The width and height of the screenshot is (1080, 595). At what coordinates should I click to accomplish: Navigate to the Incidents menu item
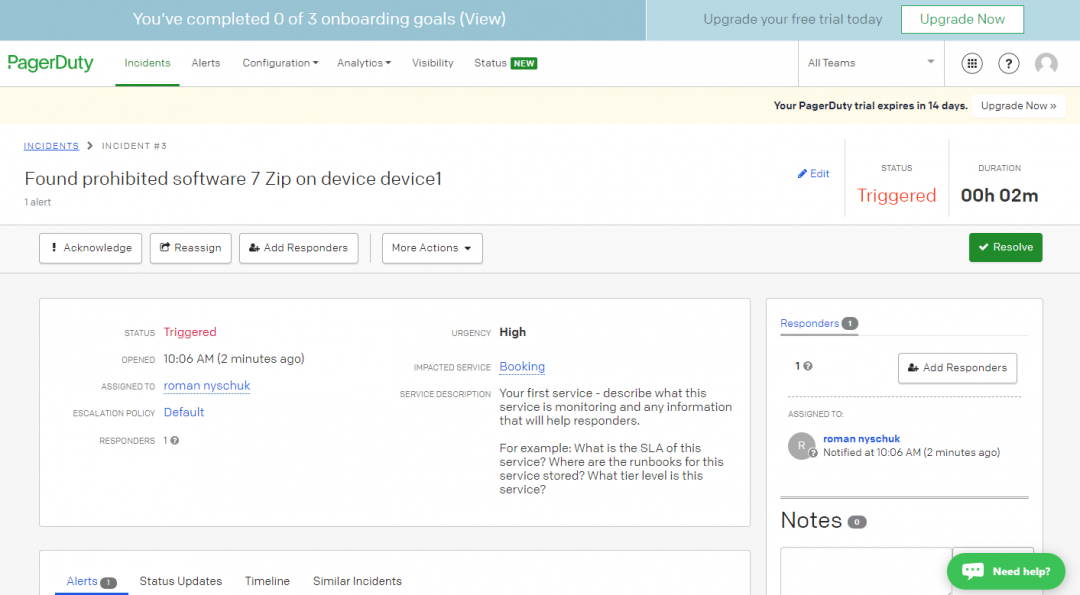(x=147, y=63)
